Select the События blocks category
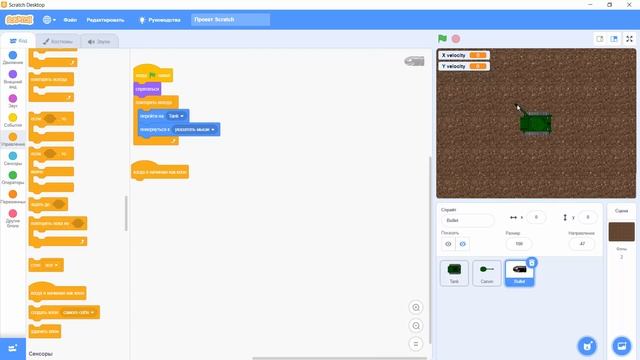This screenshot has width=640, height=360. coord(13,120)
